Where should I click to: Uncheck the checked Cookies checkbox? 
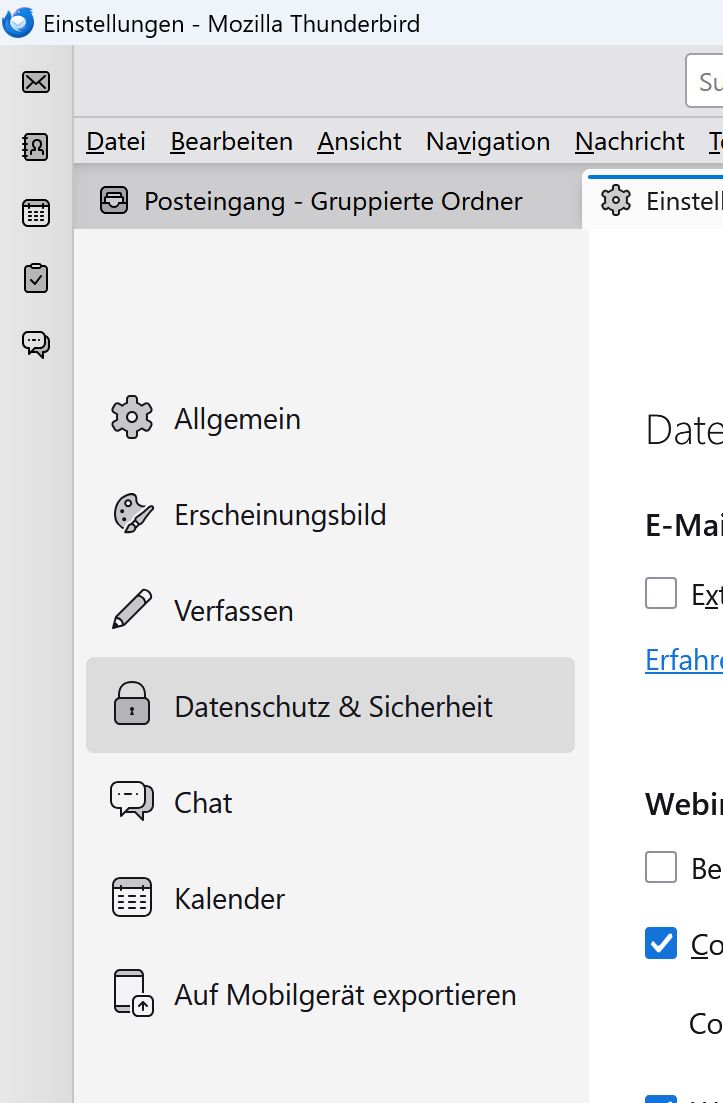[x=661, y=943]
